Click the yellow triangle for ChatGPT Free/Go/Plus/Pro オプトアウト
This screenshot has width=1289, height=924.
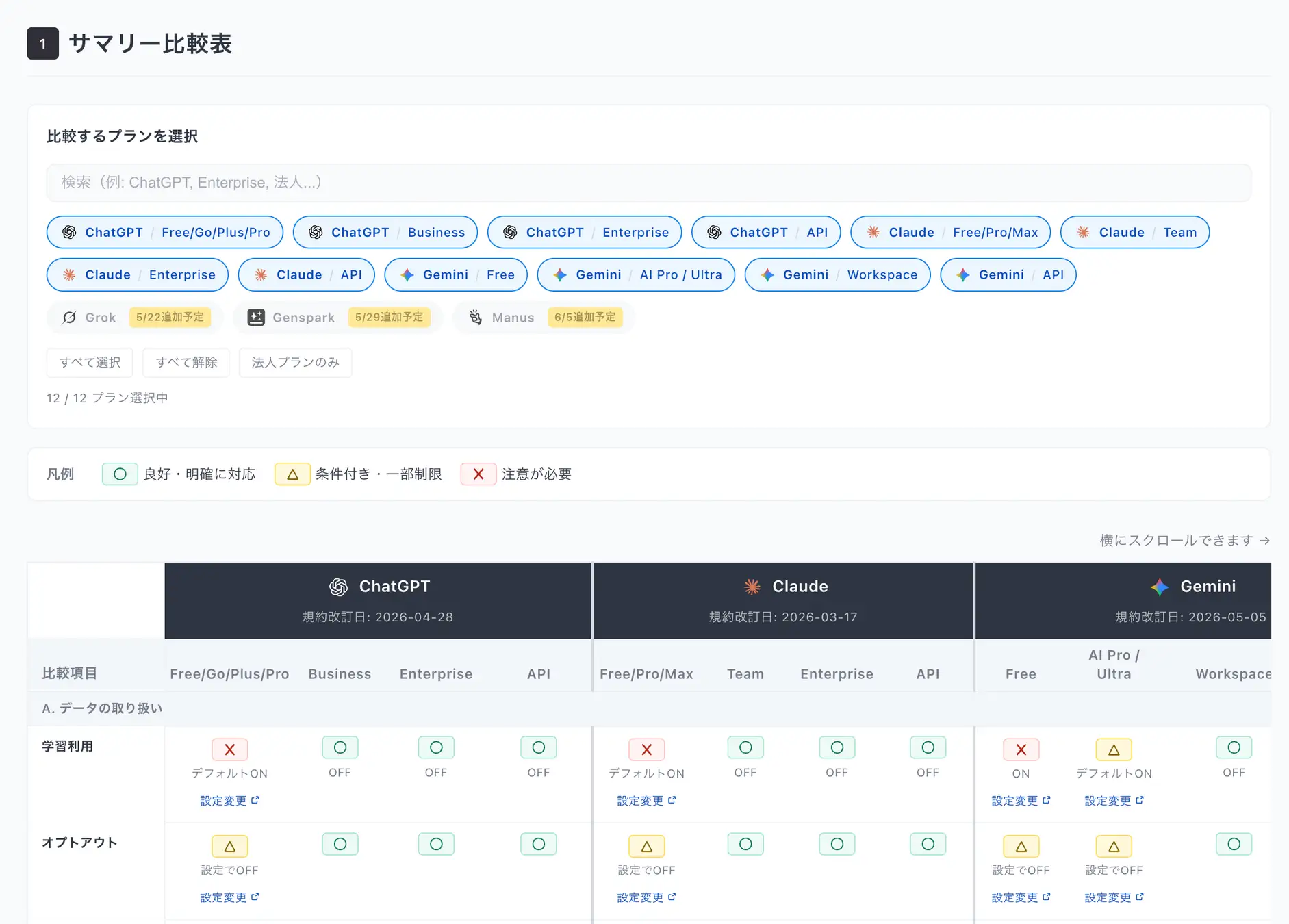pyautogui.click(x=230, y=846)
